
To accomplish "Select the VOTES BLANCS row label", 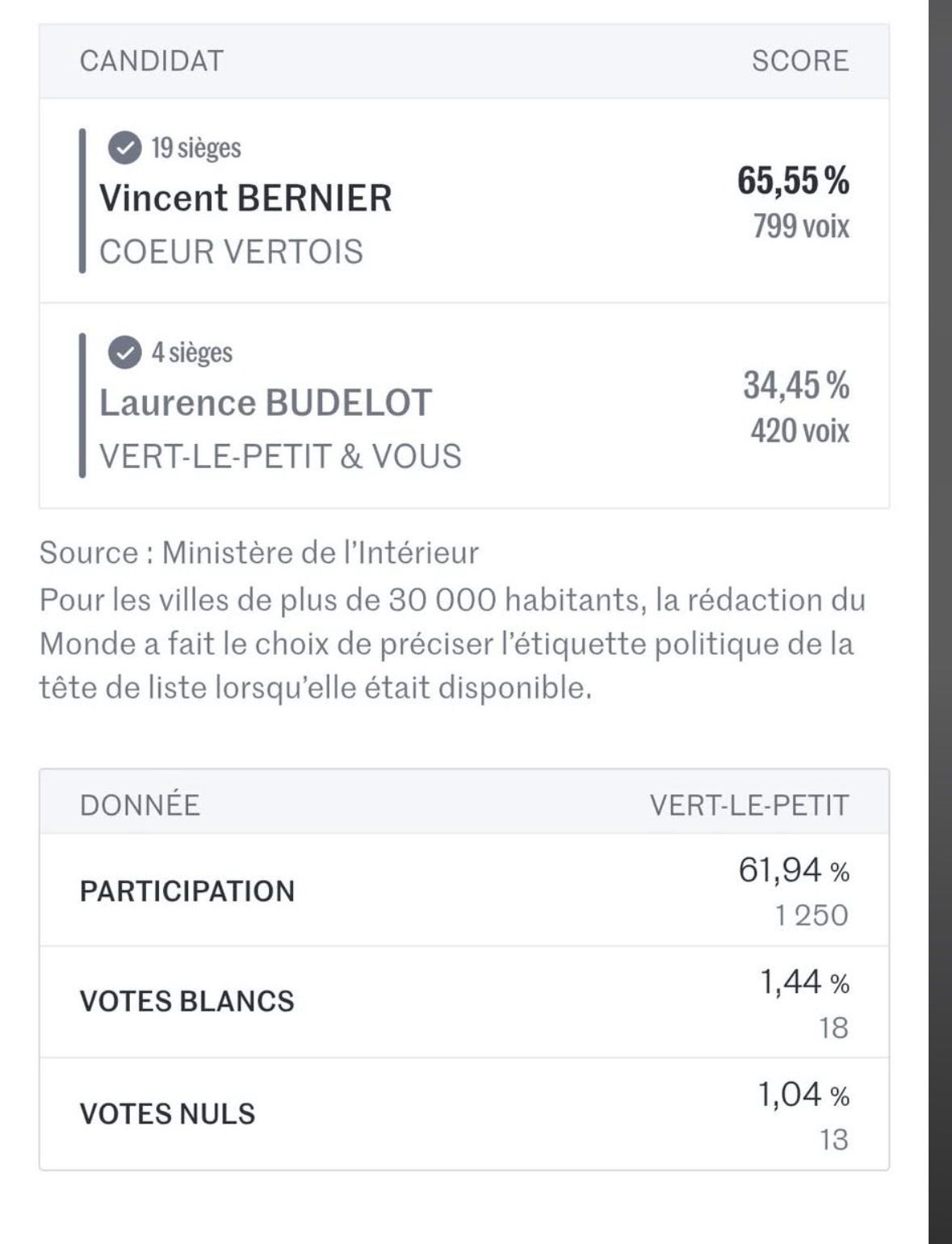I will click(x=187, y=1002).
